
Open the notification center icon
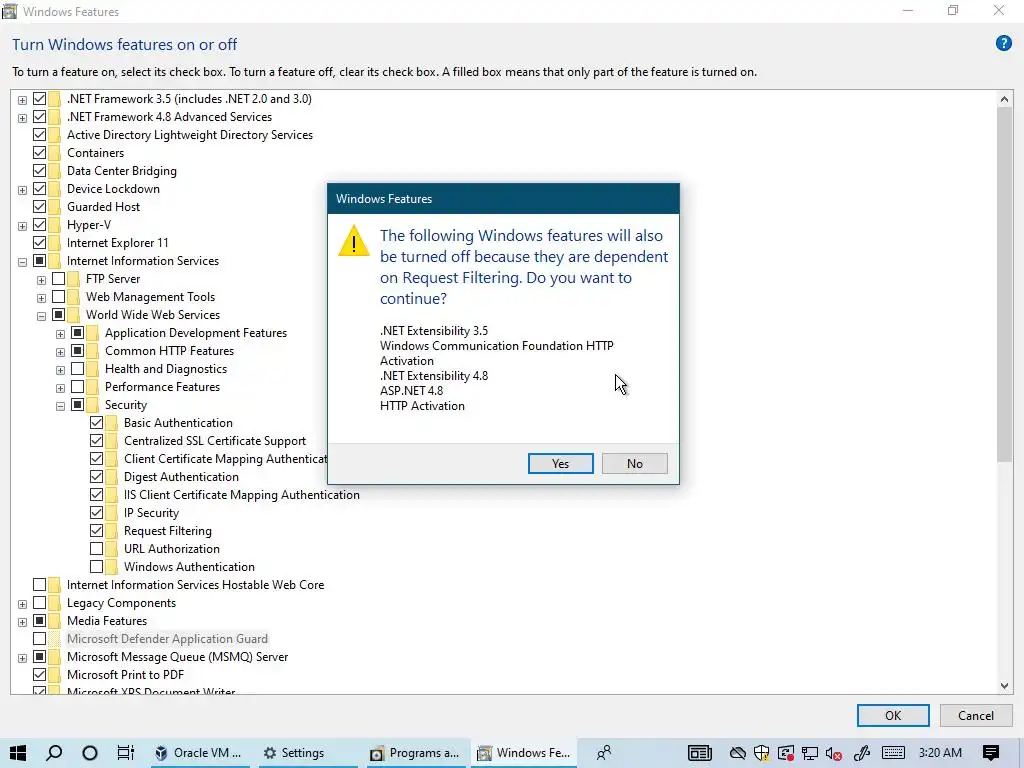click(x=991, y=753)
